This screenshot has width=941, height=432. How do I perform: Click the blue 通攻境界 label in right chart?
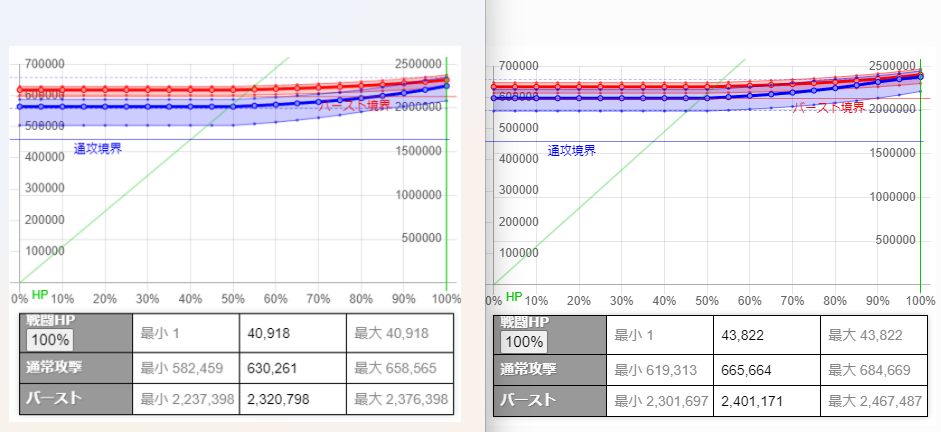[571, 151]
